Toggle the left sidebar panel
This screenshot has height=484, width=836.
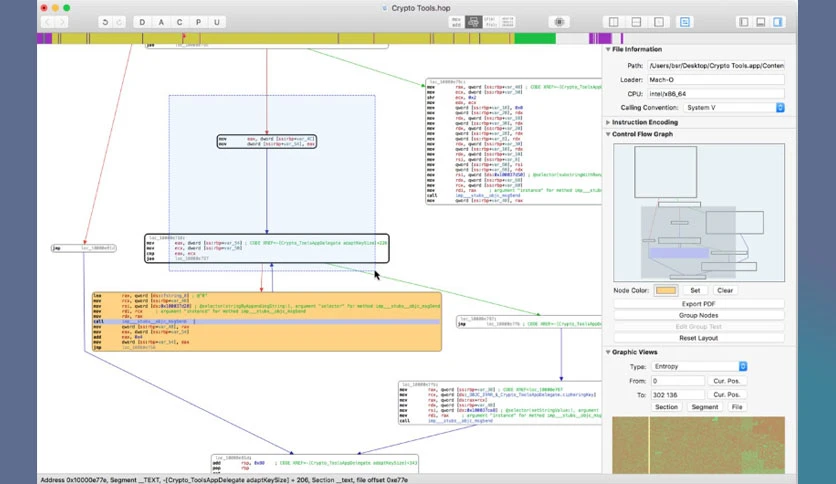click(x=744, y=22)
